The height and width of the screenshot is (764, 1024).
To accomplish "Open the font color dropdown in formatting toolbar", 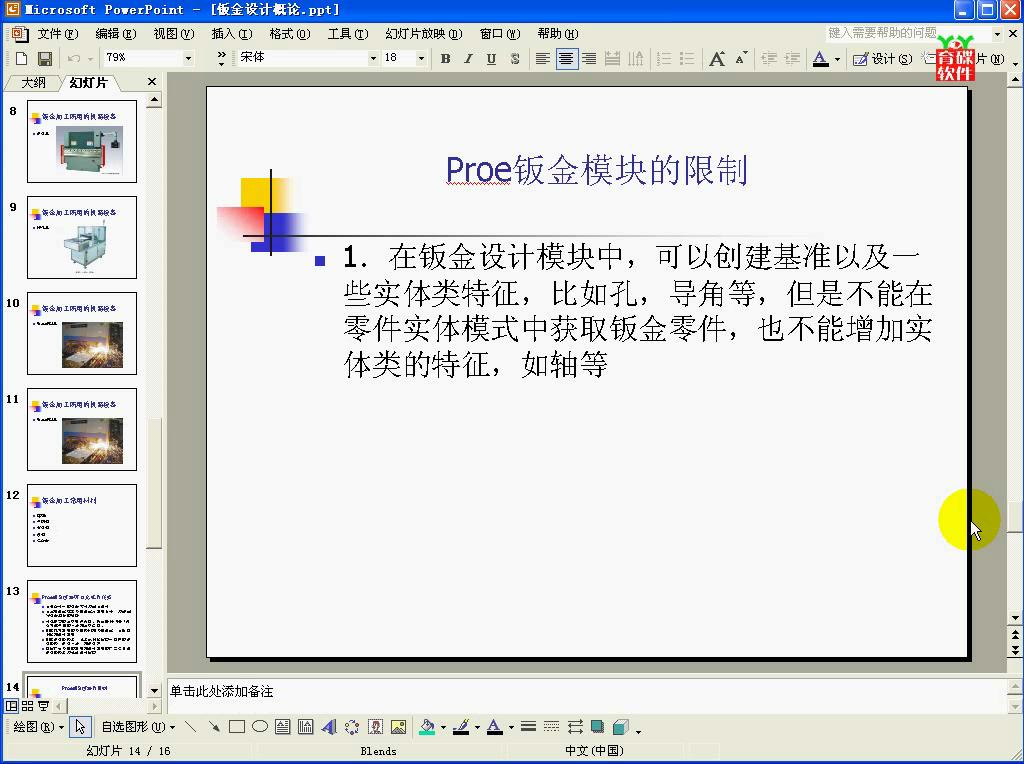I will pyautogui.click(x=837, y=59).
